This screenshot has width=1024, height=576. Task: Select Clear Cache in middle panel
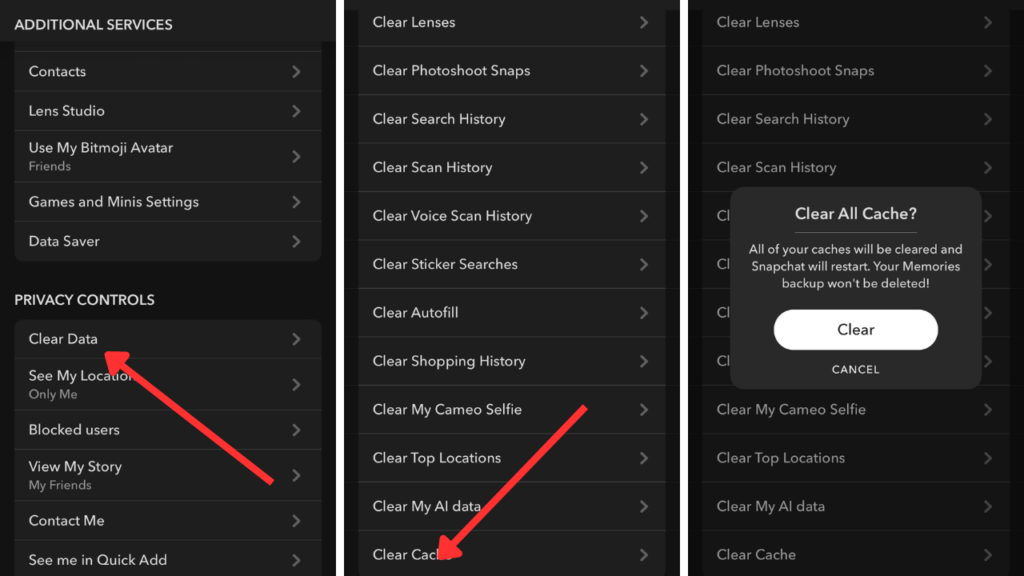click(x=512, y=554)
